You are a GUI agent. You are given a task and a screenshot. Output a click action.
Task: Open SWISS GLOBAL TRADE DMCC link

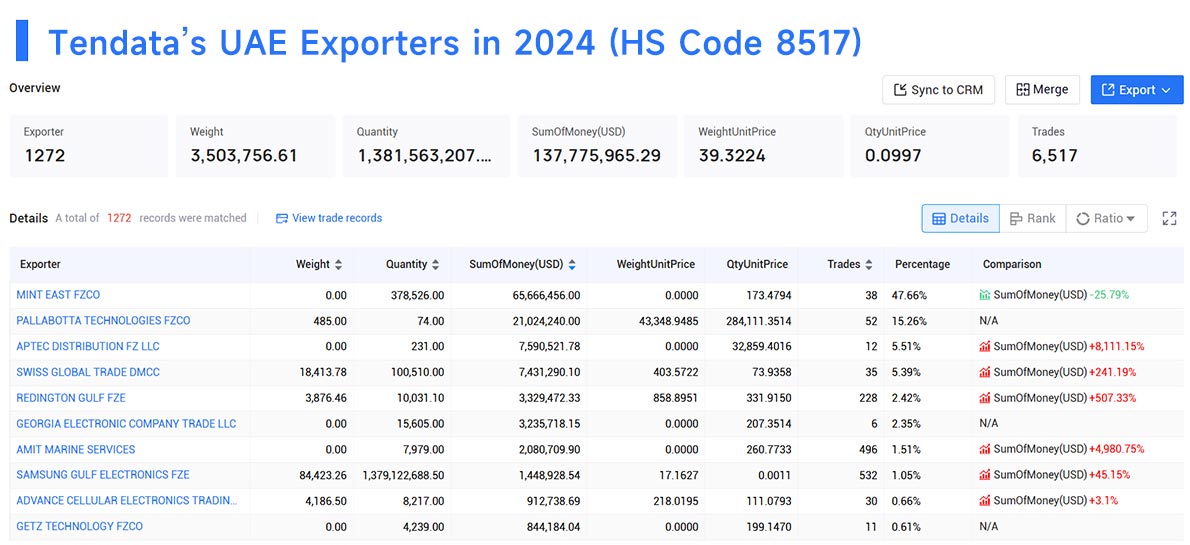click(88, 372)
